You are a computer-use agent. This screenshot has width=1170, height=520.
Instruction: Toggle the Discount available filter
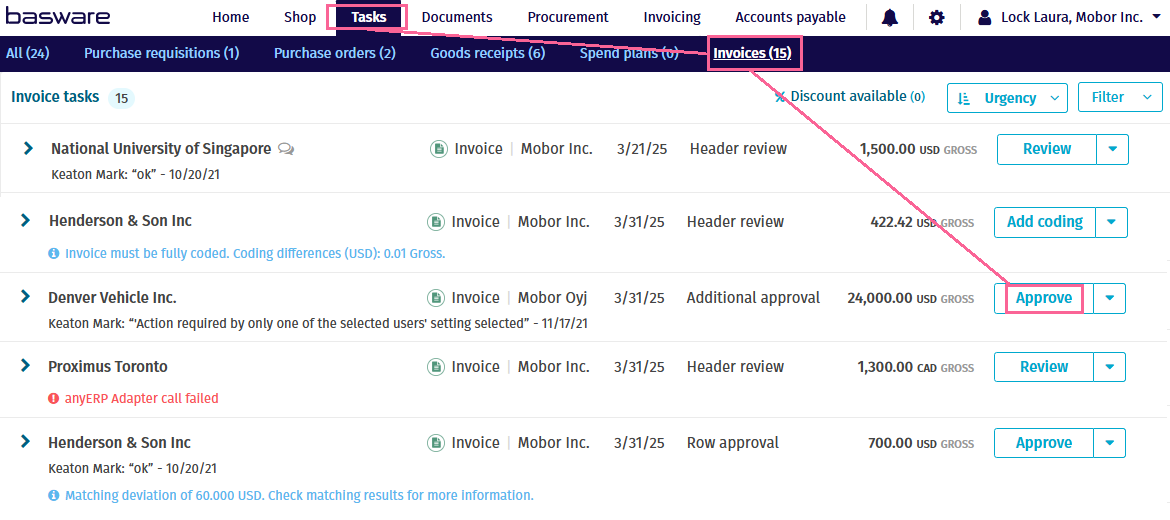click(849, 96)
